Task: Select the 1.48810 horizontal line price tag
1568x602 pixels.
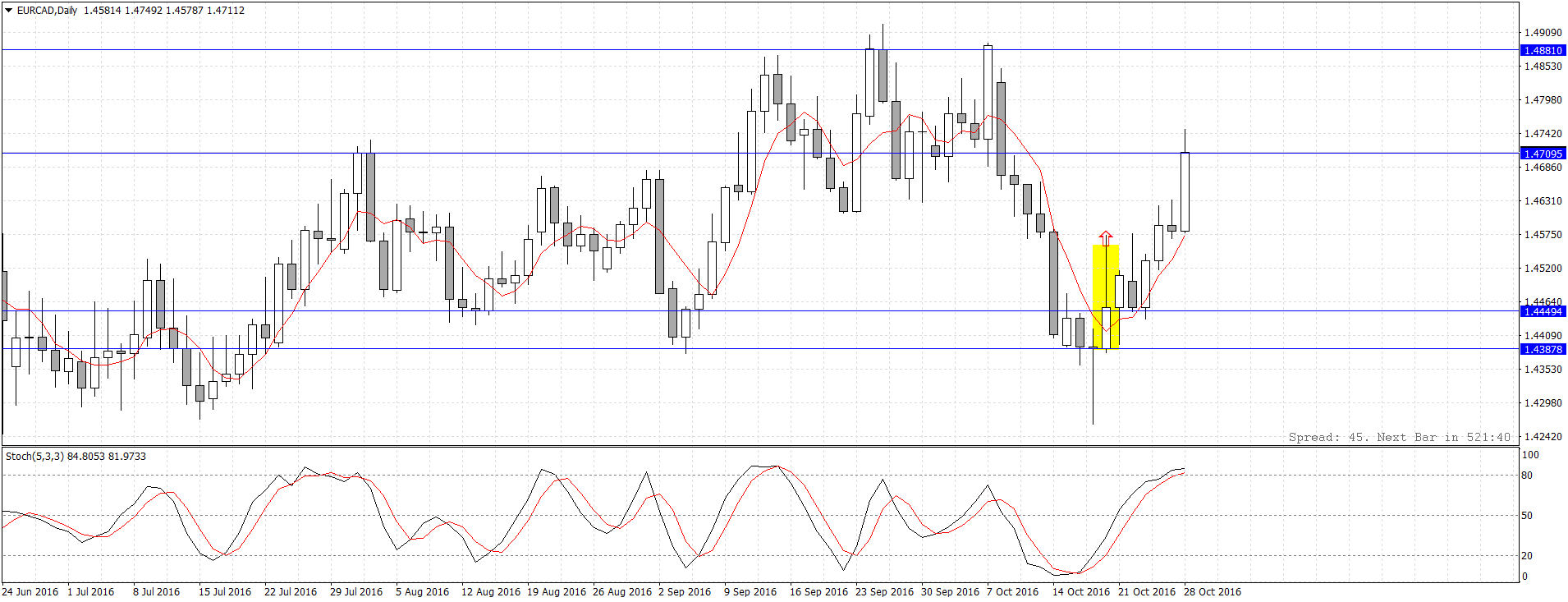Action: [1543, 50]
